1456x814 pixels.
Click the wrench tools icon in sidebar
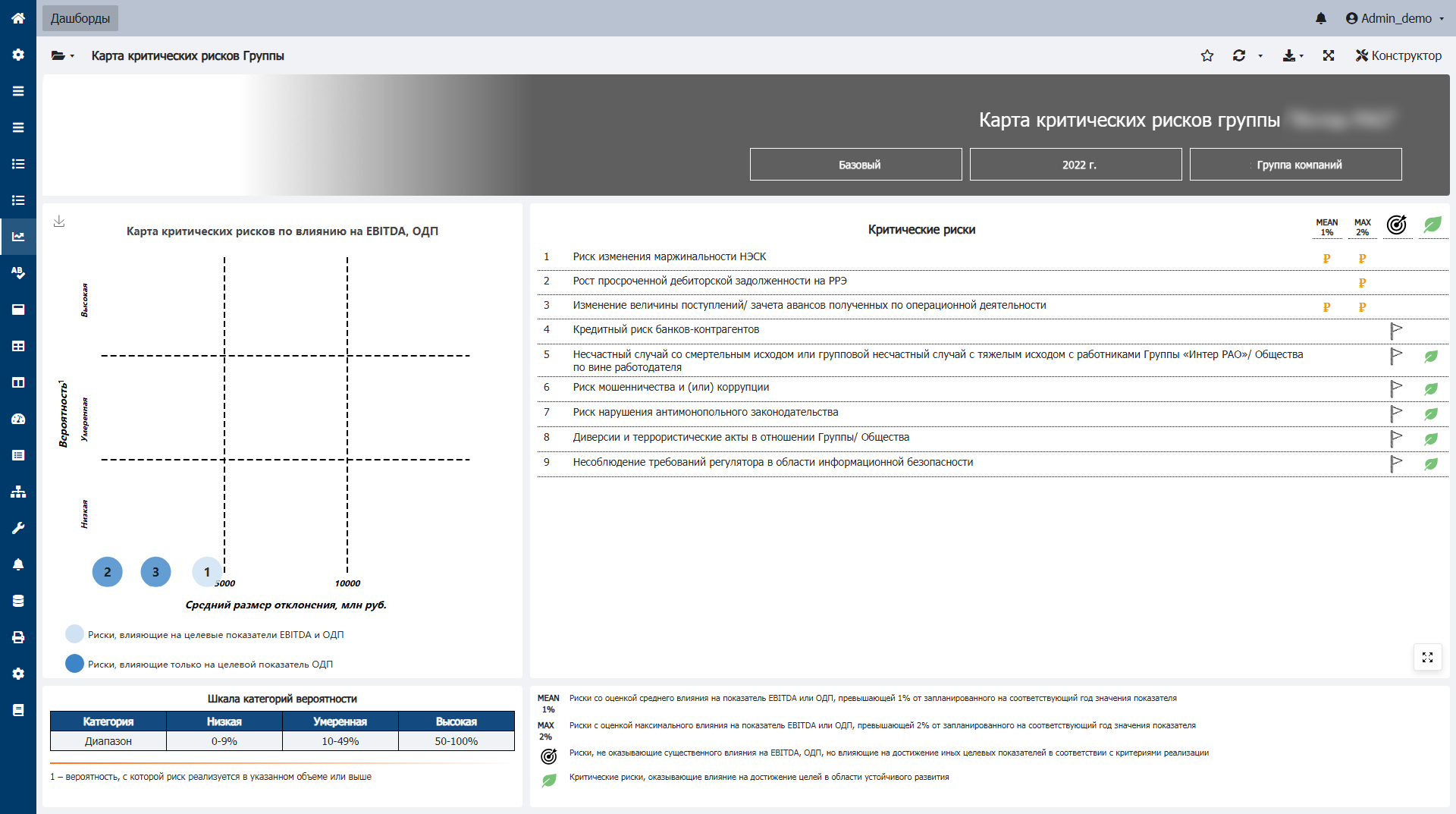[x=18, y=528]
